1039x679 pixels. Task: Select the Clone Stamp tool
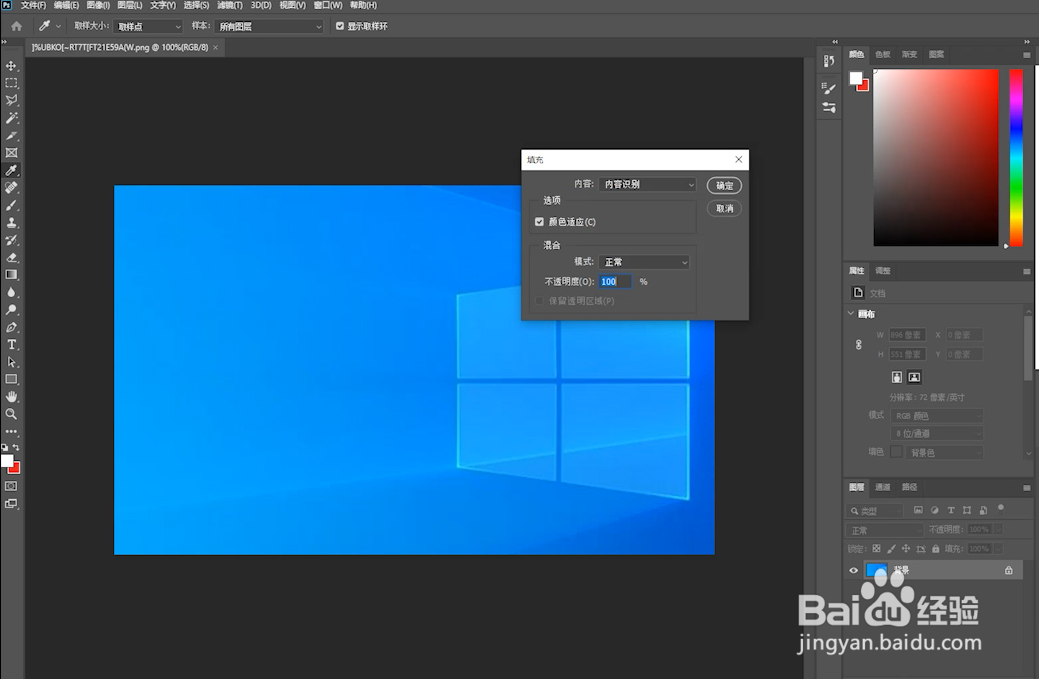(11, 223)
